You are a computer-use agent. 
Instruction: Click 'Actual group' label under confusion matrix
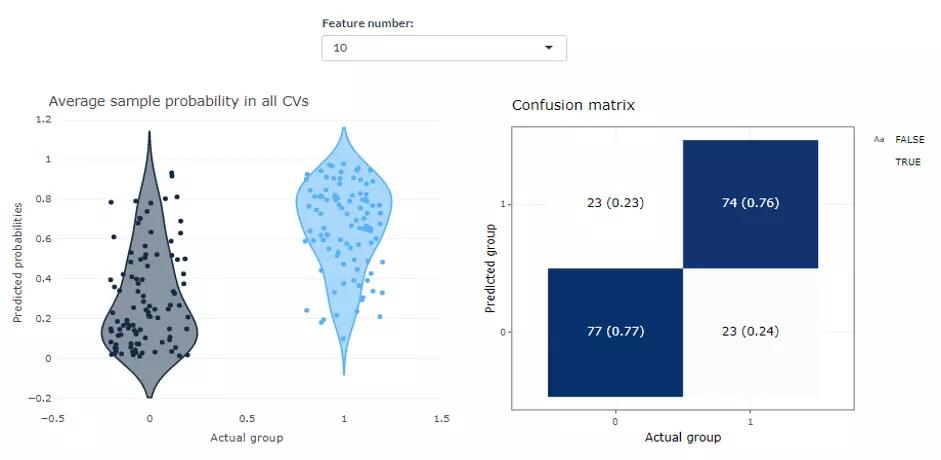coord(682,437)
